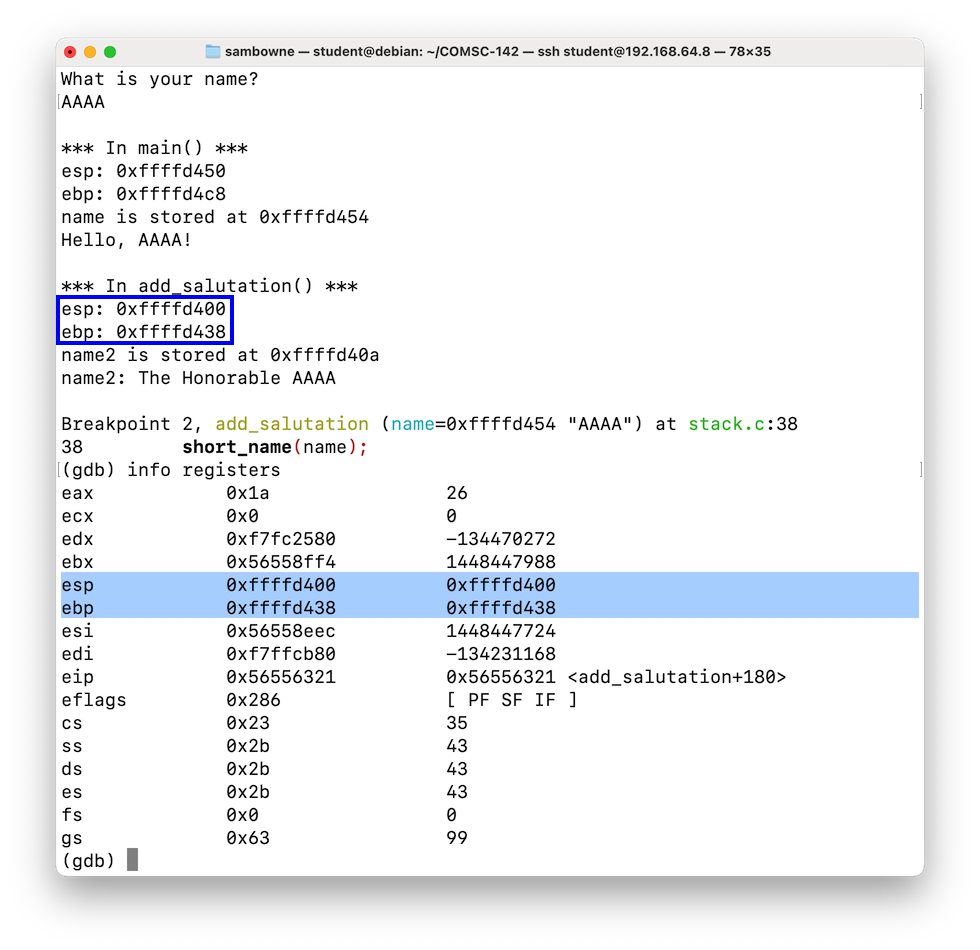Click decimal value -134470272 in edx row
Image resolution: width=980 pixels, height=950 pixels.
coord(501,539)
